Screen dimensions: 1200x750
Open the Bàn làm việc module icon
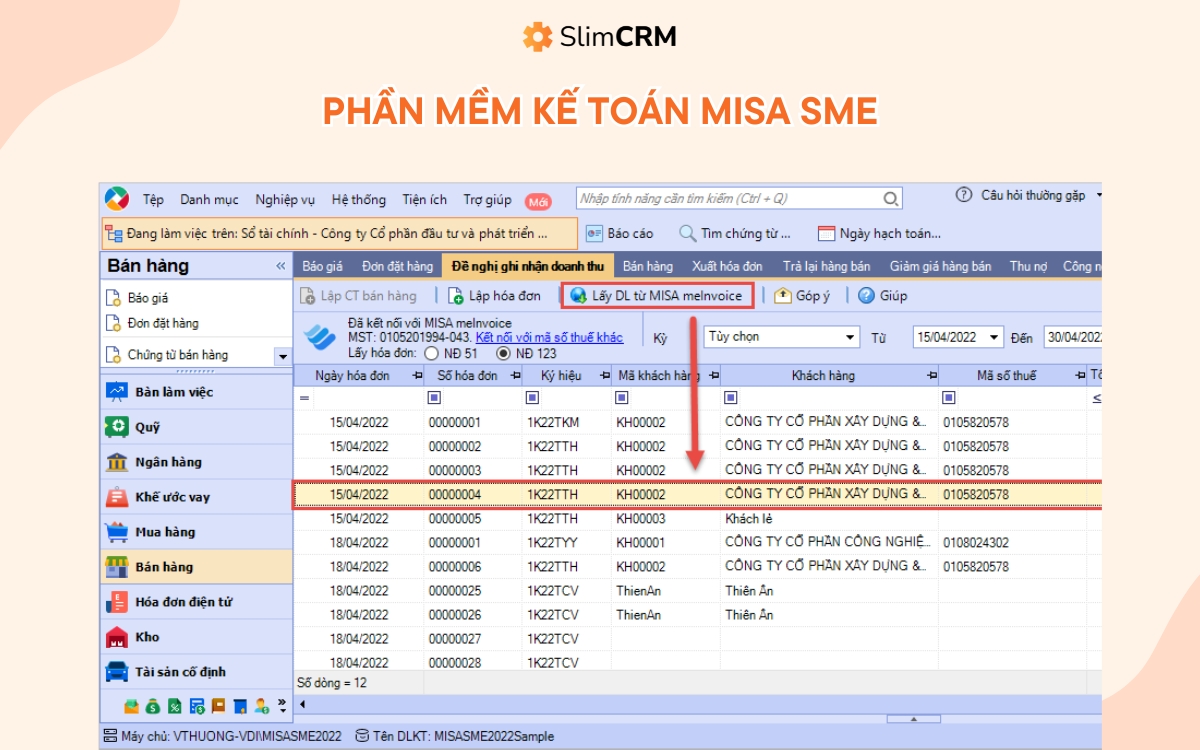pyautogui.click(x=118, y=392)
